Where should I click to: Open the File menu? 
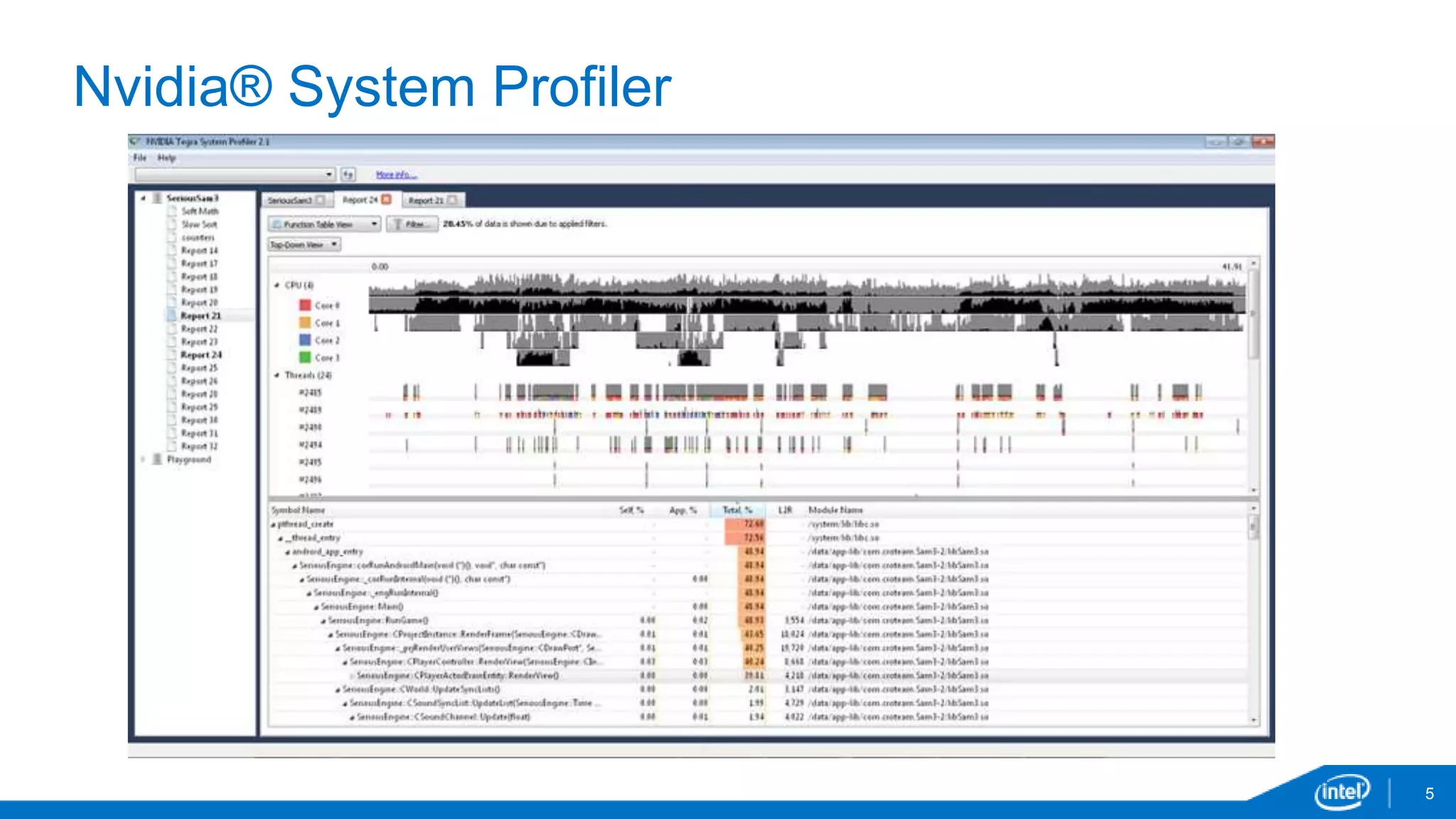[x=139, y=158]
